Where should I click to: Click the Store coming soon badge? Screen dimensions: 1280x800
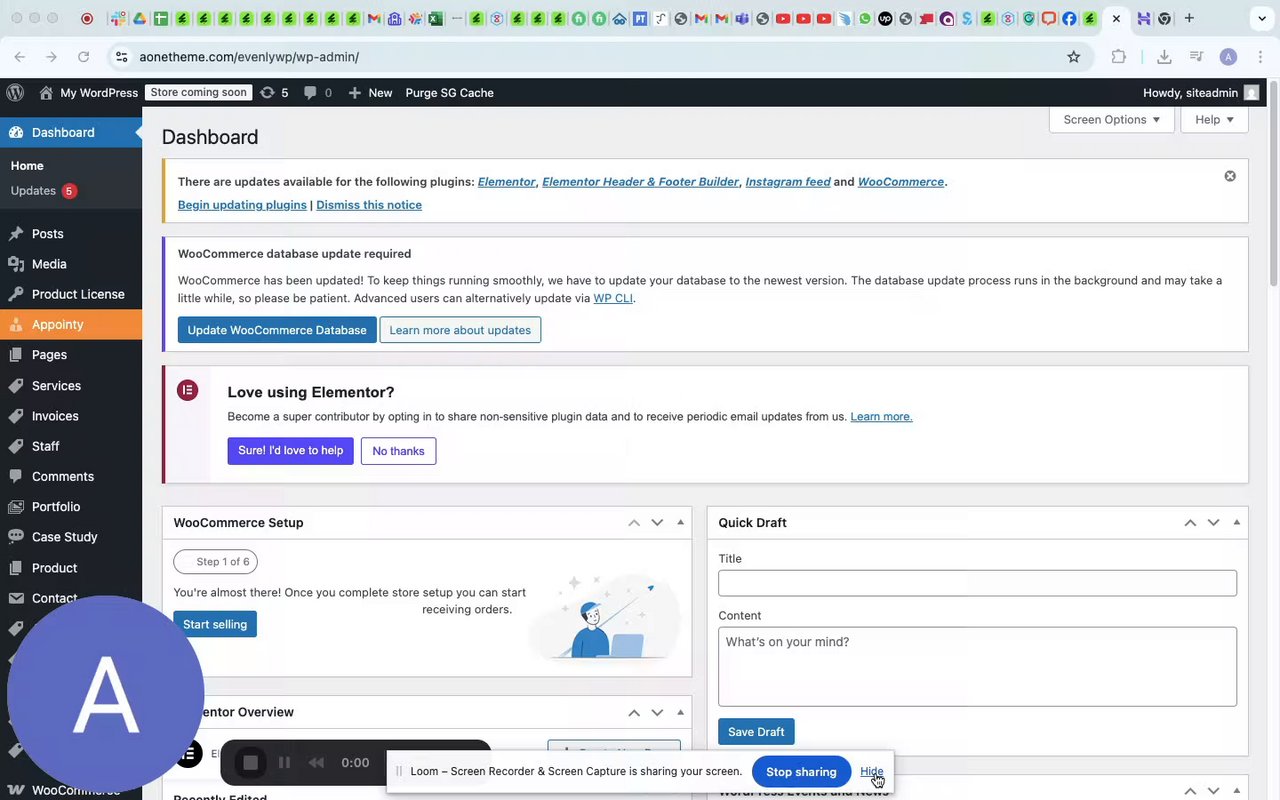click(x=198, y=92)
